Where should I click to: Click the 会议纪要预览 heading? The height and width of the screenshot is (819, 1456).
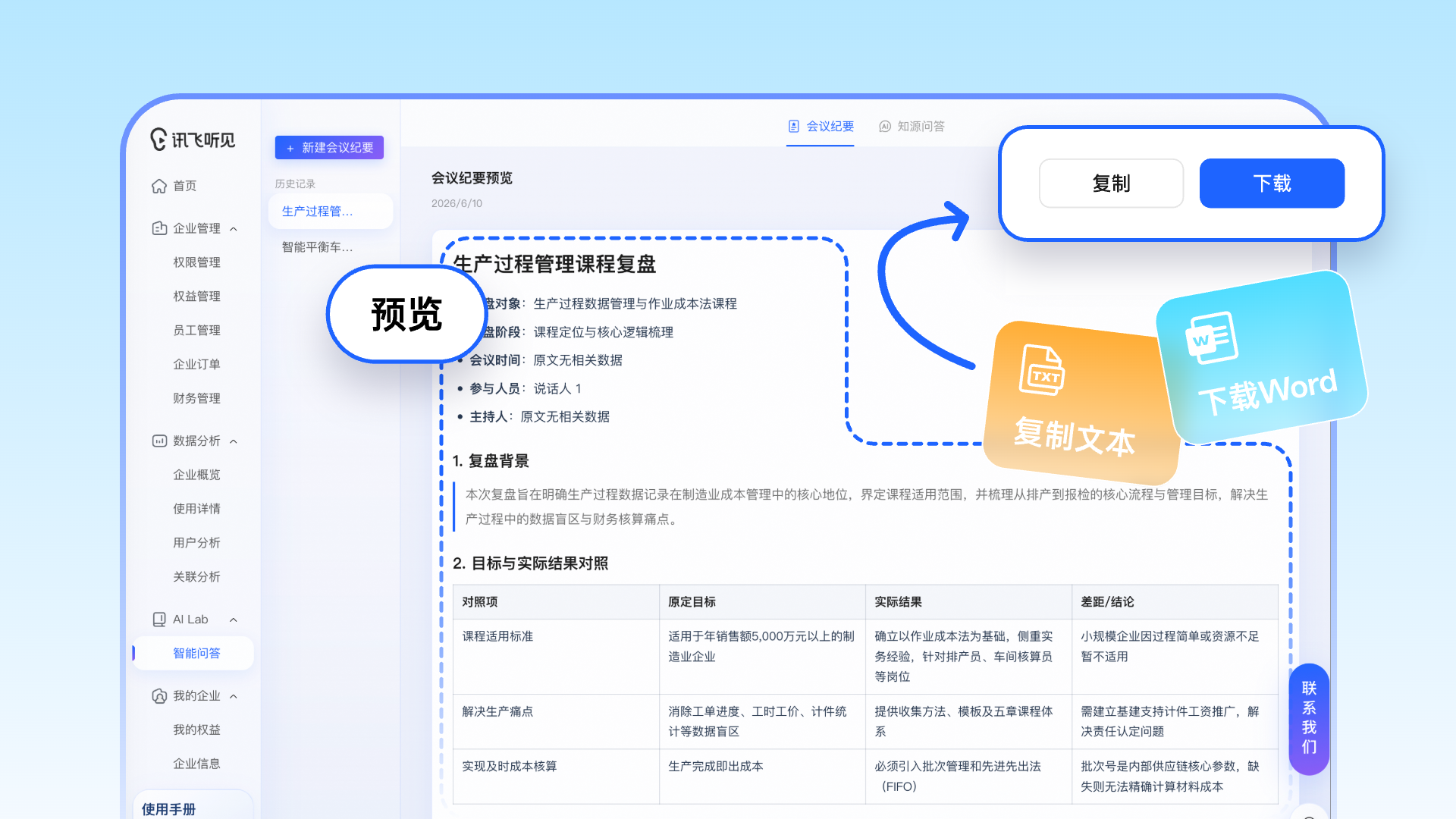point(472,178)
